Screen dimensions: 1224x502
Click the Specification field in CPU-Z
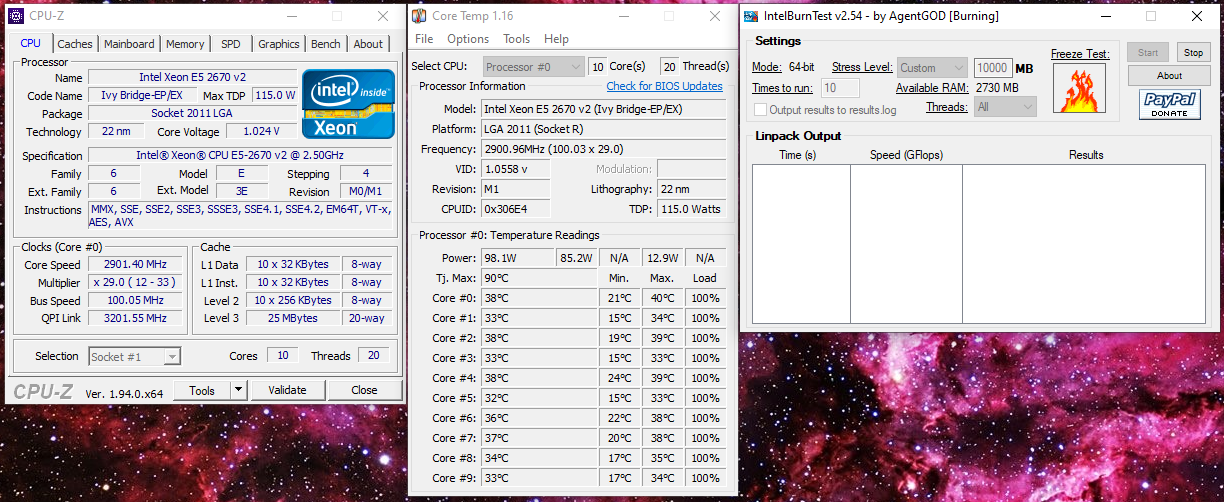[241, 155]
